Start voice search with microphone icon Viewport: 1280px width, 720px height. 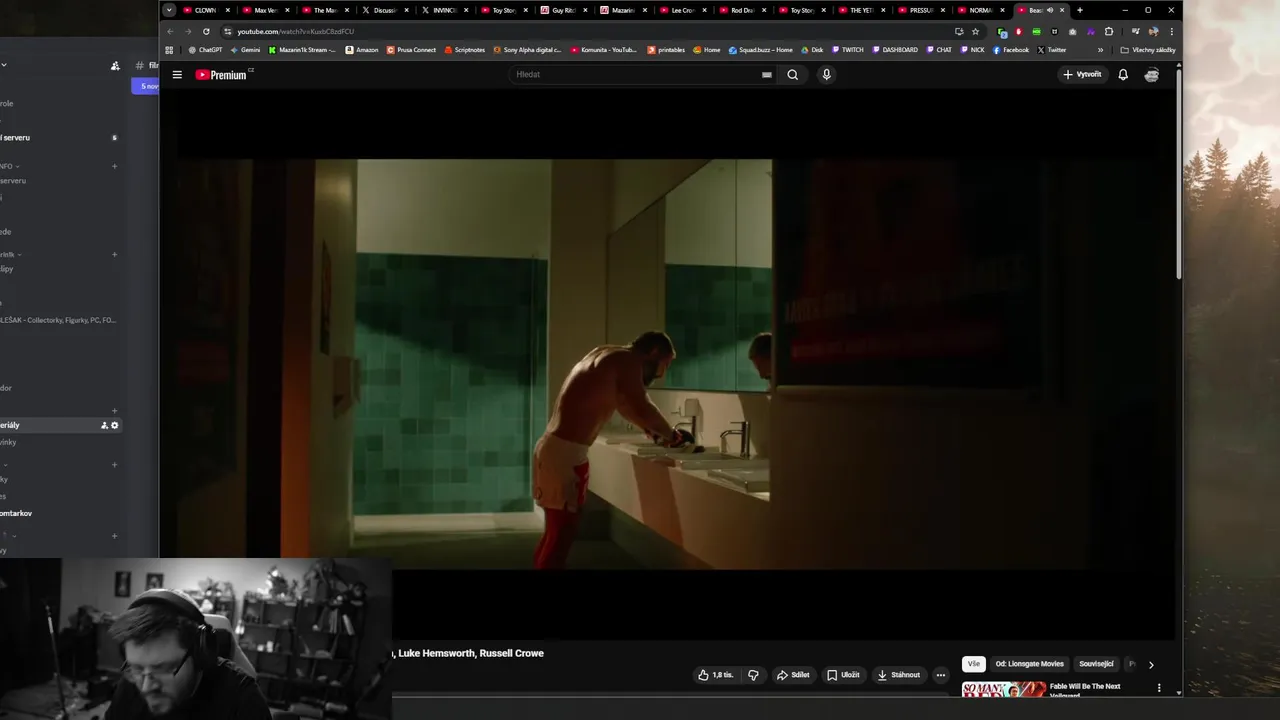click(826, 75)
